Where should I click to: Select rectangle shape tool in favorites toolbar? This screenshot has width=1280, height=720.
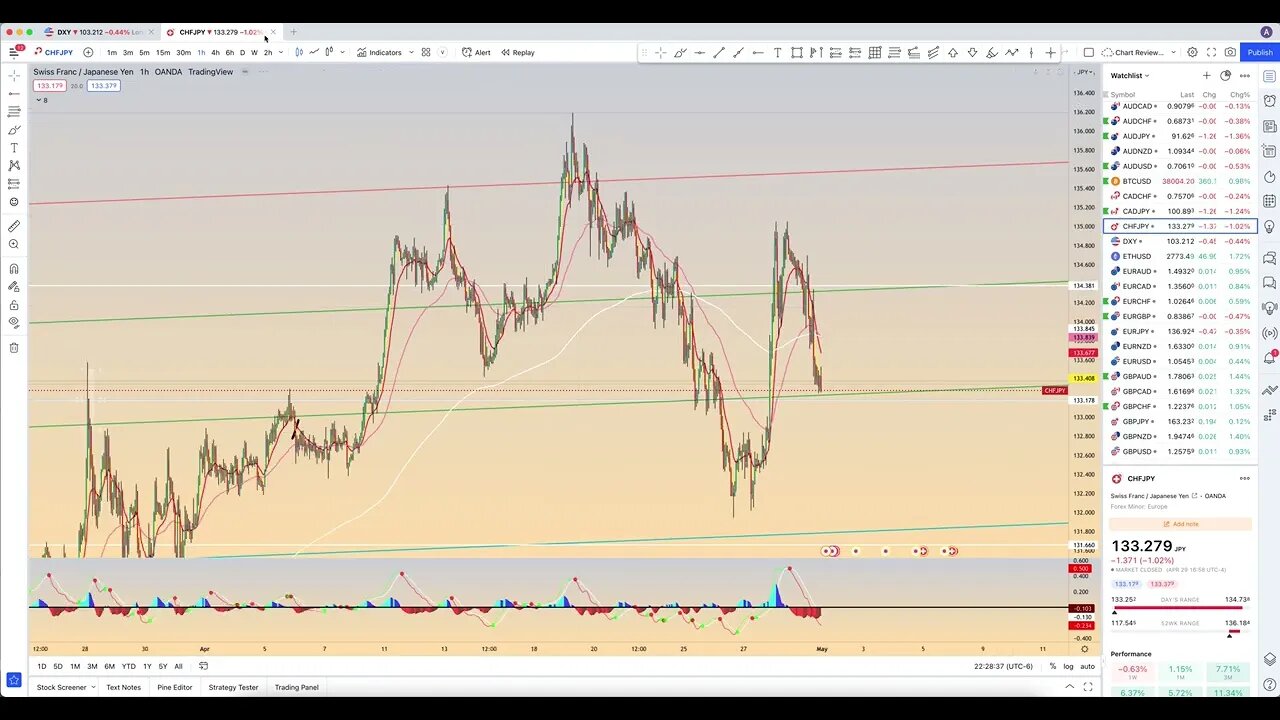click(797, 52)
